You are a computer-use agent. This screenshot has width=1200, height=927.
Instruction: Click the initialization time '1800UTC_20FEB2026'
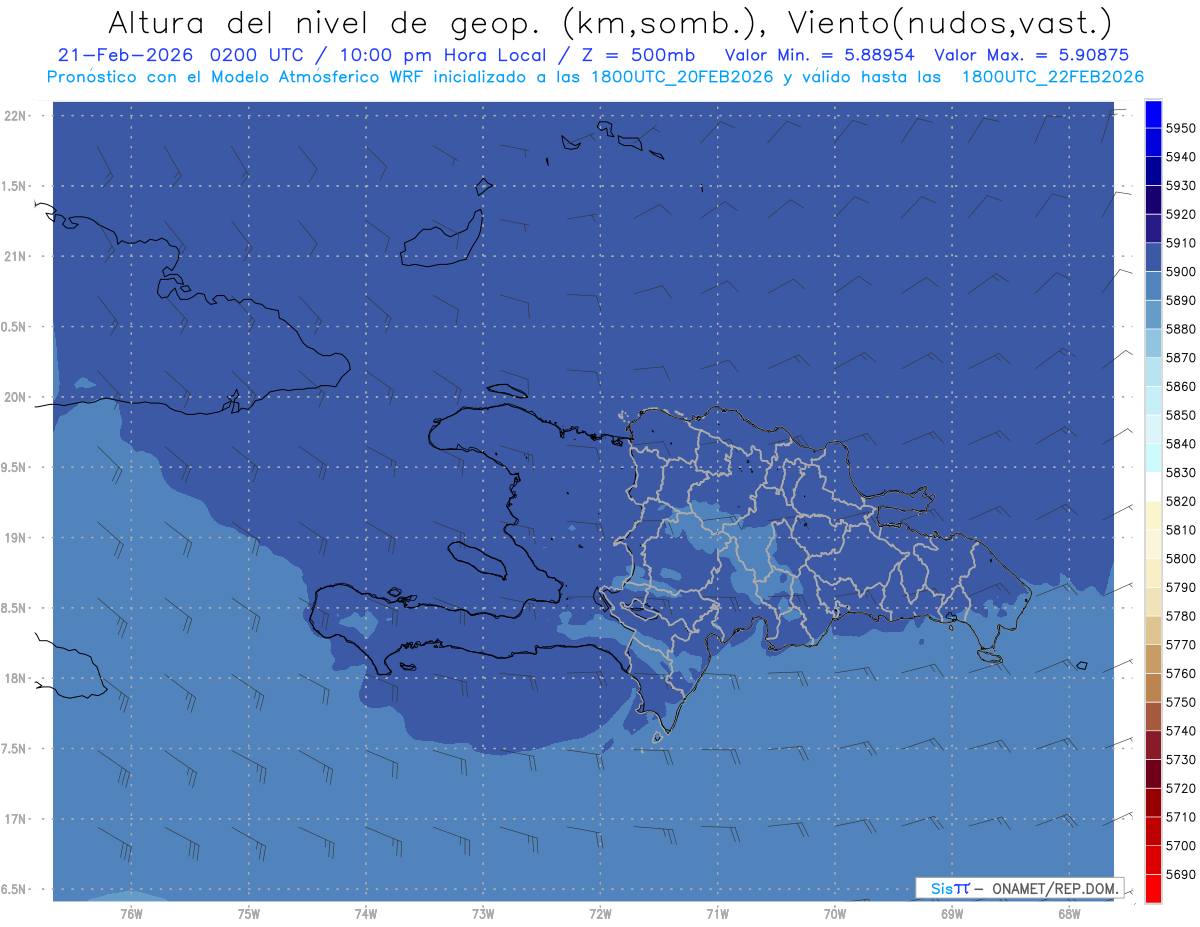(682, 77)
